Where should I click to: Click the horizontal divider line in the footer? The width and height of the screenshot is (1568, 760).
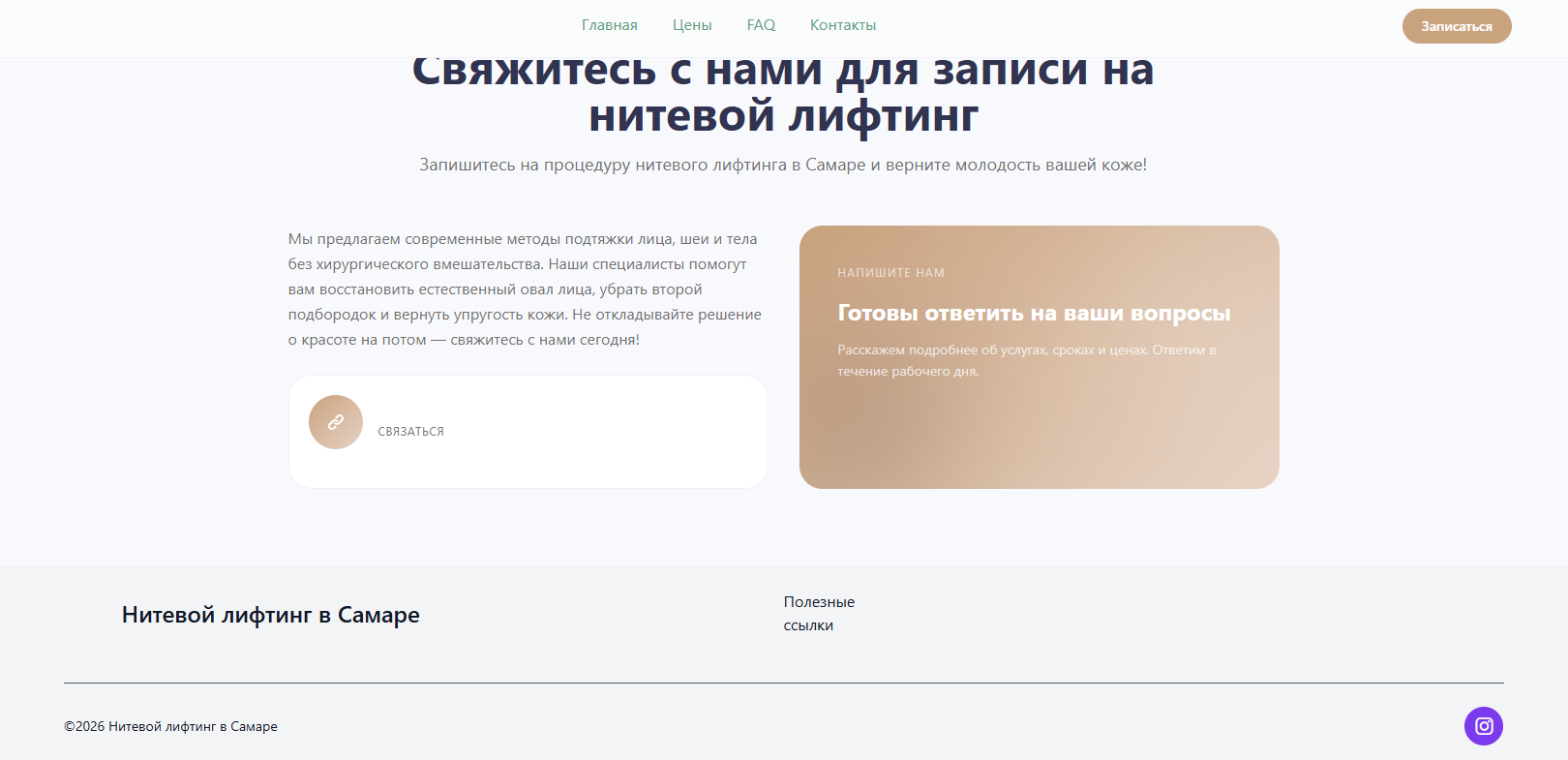(x=783, y=683)
